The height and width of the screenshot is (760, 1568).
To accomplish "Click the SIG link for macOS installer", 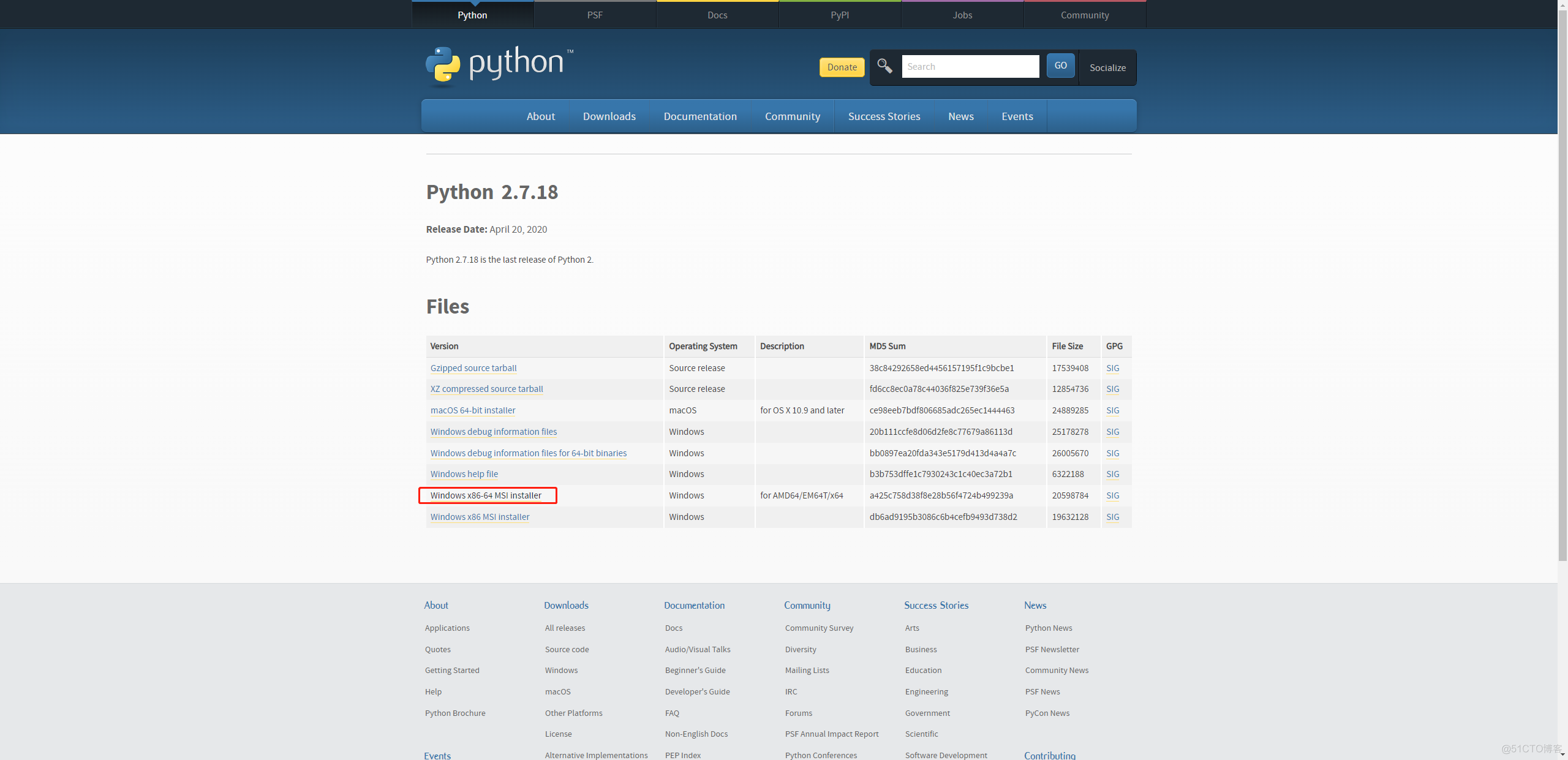I will [1112, 409].
